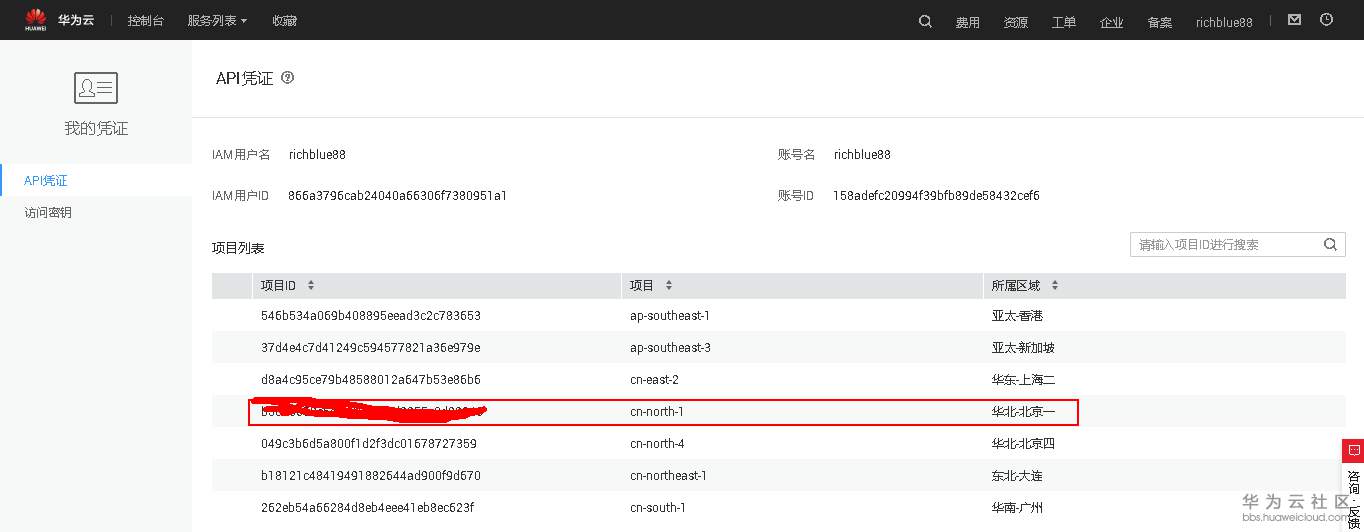The height and width of the screenshot is (532, 1364).
Task: Click the cn-north-4 project cell
Action: click(x=657, y=444)
